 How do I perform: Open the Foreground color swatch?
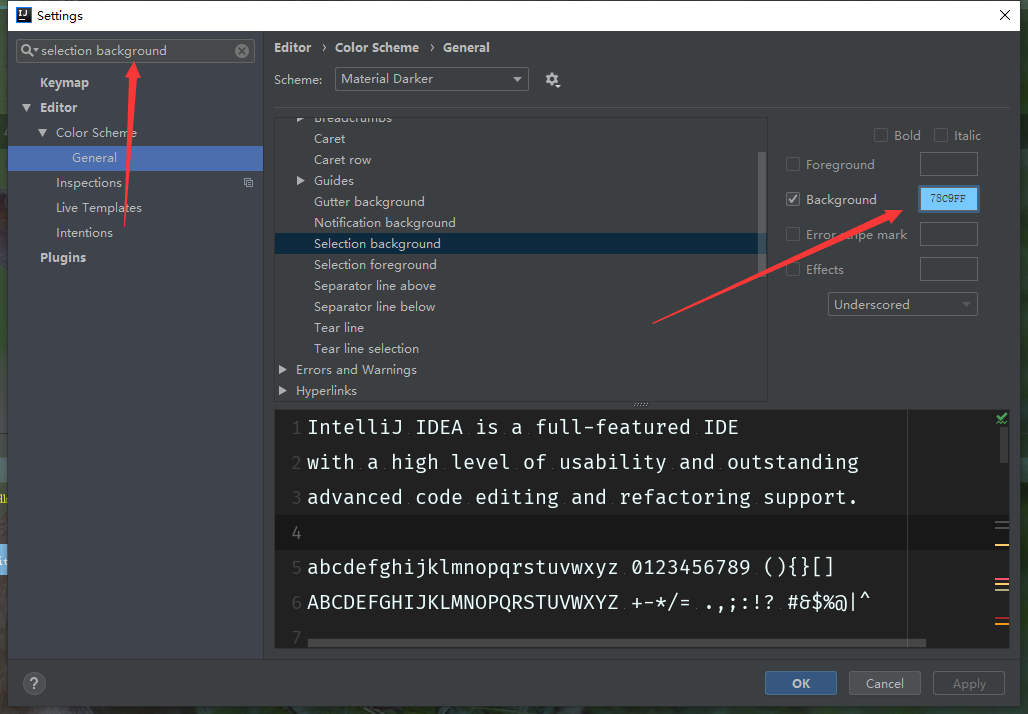click(x=949, y=164)
